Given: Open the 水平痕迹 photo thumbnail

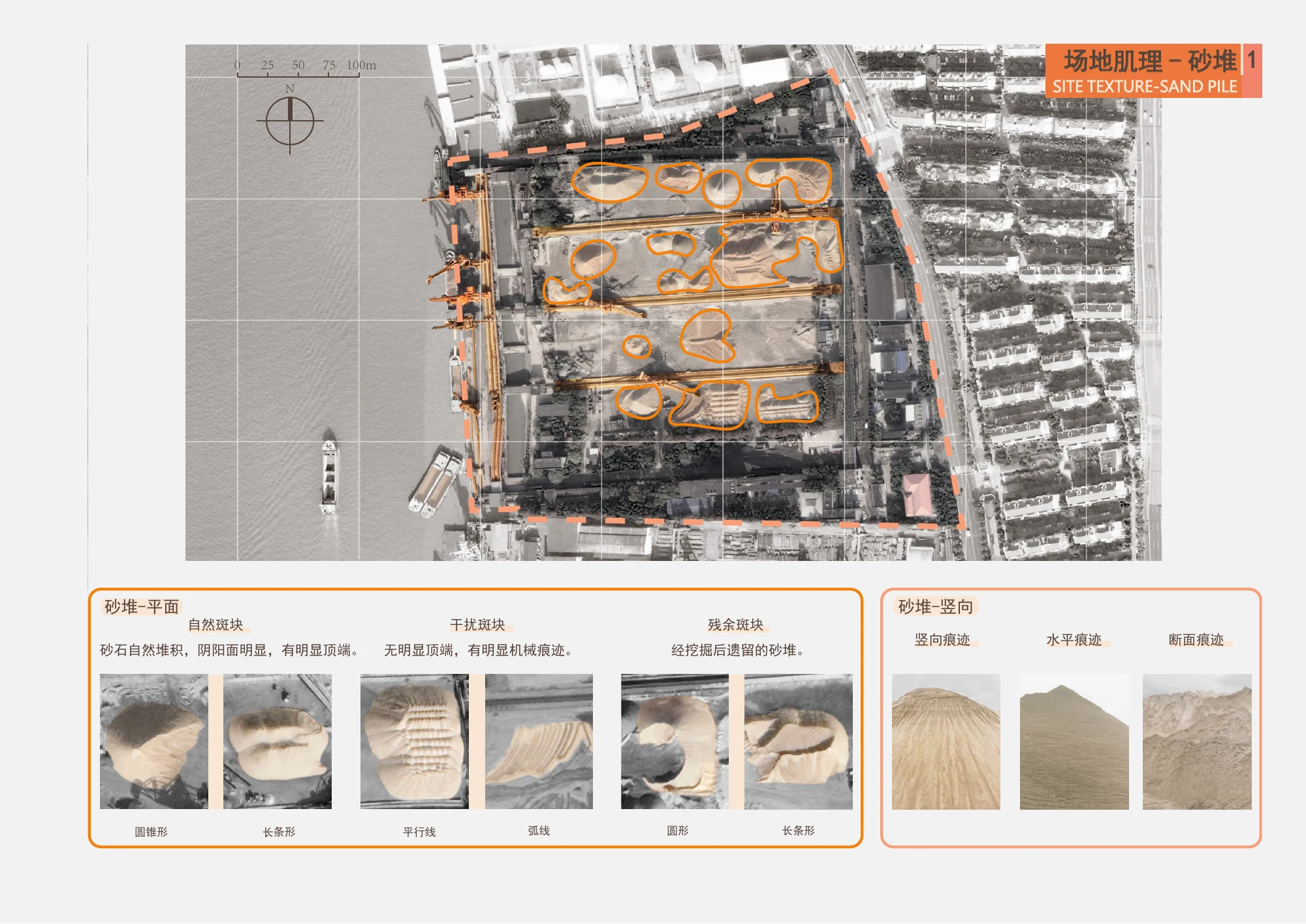Looking at the screenshot, I should click(1074, 742).
